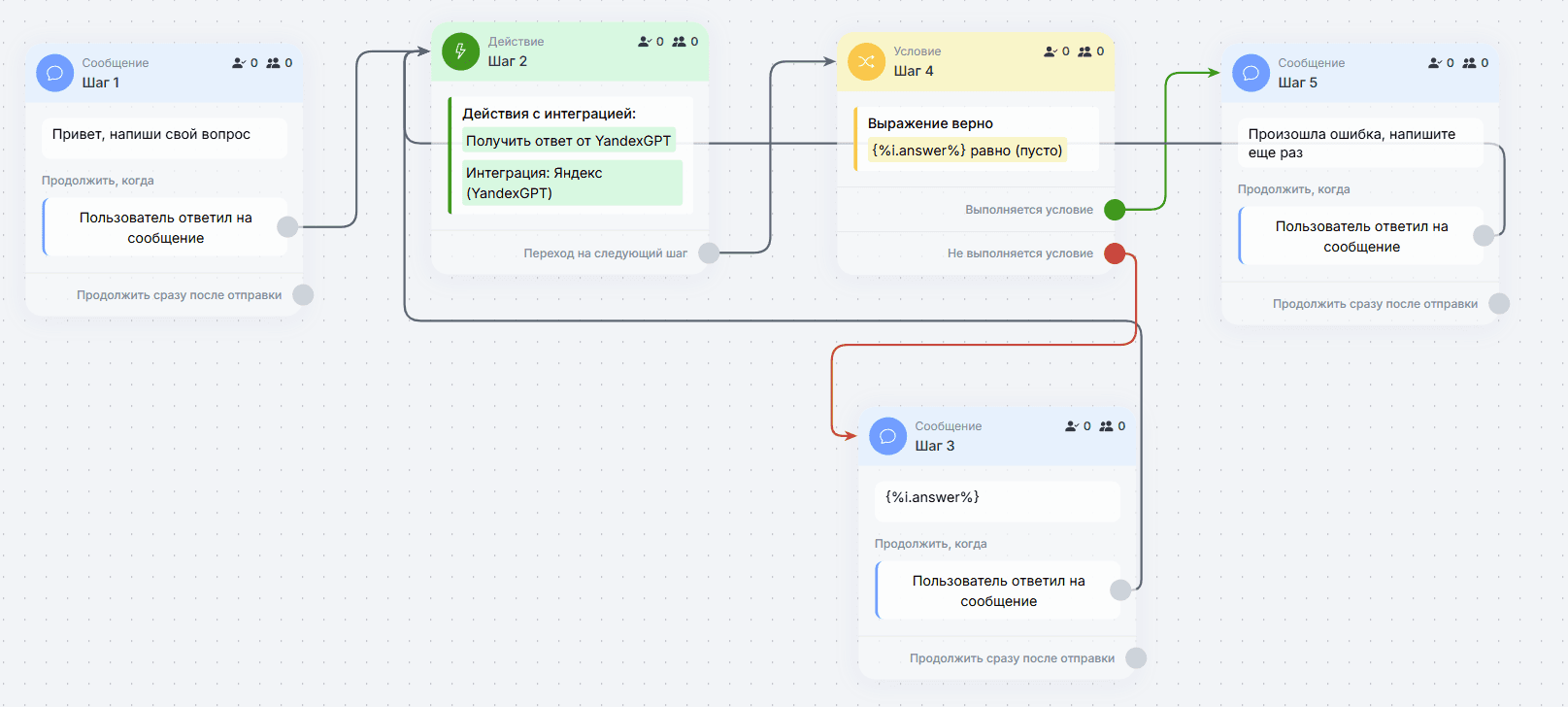Screen dimensions: 1568x707
Task: Click Шаг 5 'Продолжить сразу после отправки' connector
Action: [x=1499, y=304]
